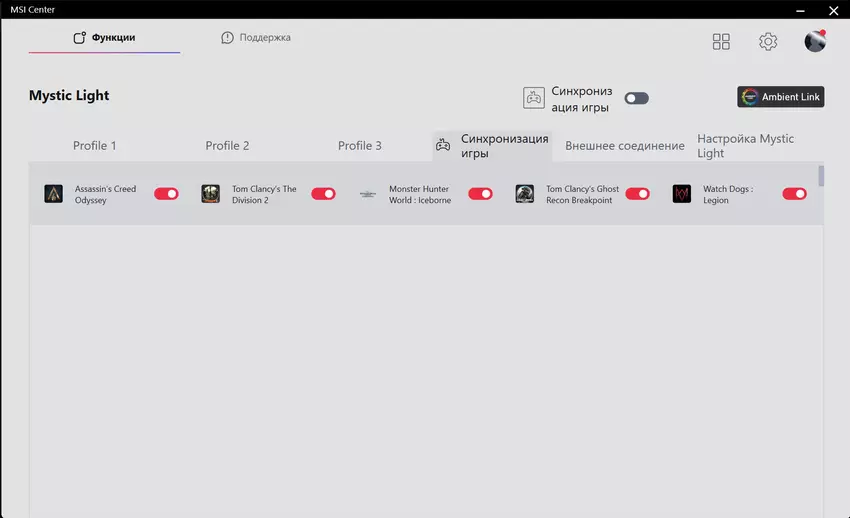Screen dimensions: 850x518
Task: Click the Ghost Recon Breakpoint game icon
Action: [525, 194]
